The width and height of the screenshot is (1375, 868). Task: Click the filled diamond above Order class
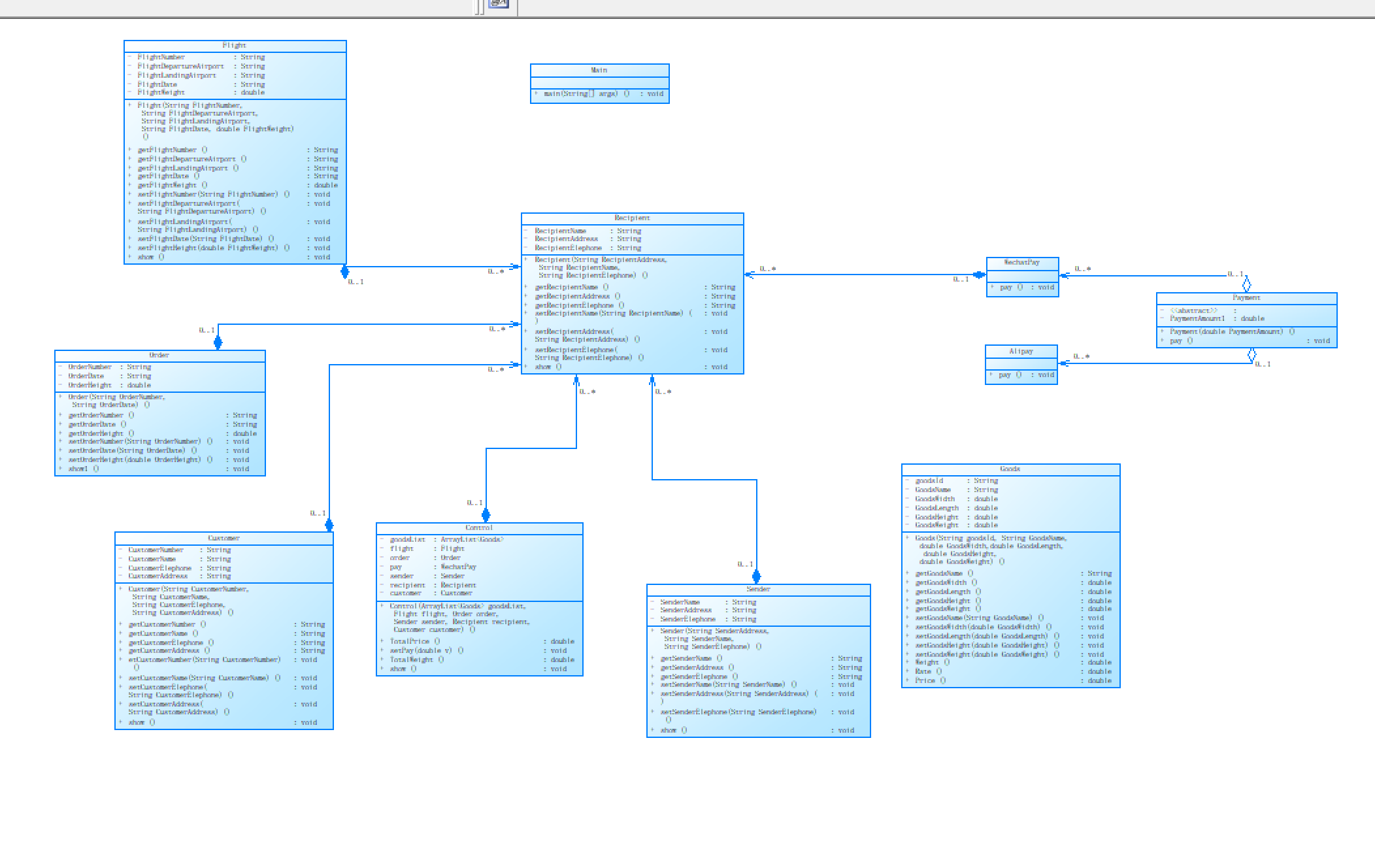click(x=218, y=342)
